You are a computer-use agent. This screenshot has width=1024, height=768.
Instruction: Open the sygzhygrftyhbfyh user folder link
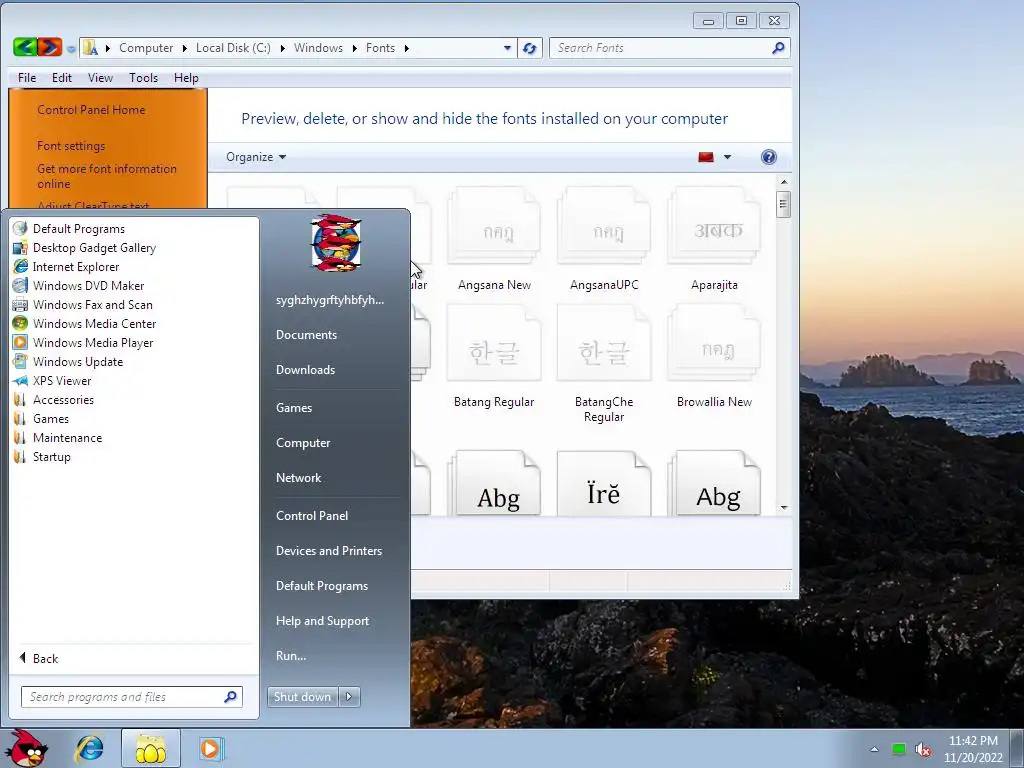coord(330,300)
